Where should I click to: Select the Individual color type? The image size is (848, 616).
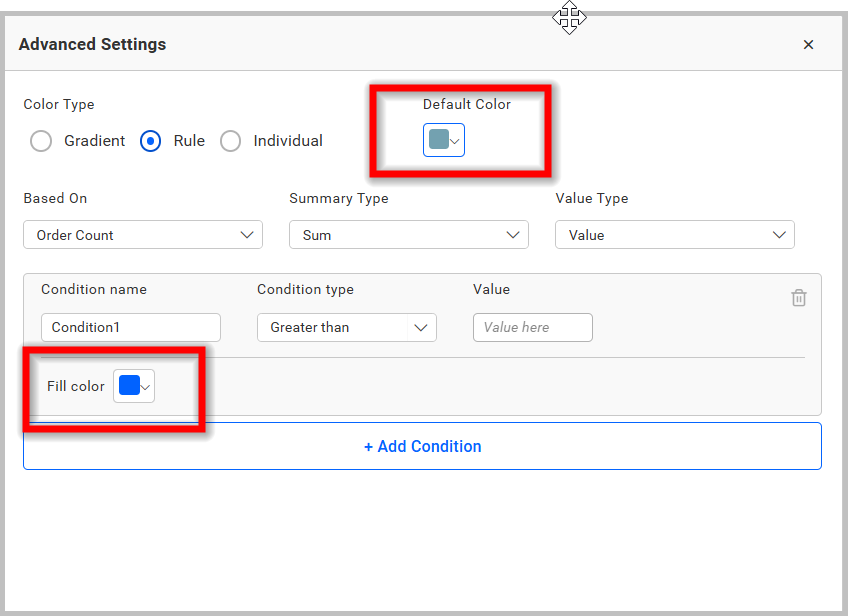point(230,141)
